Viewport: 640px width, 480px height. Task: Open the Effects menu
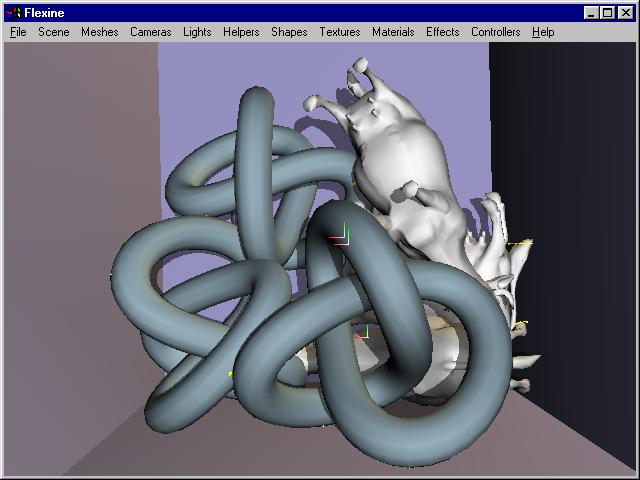coord(442,32)
